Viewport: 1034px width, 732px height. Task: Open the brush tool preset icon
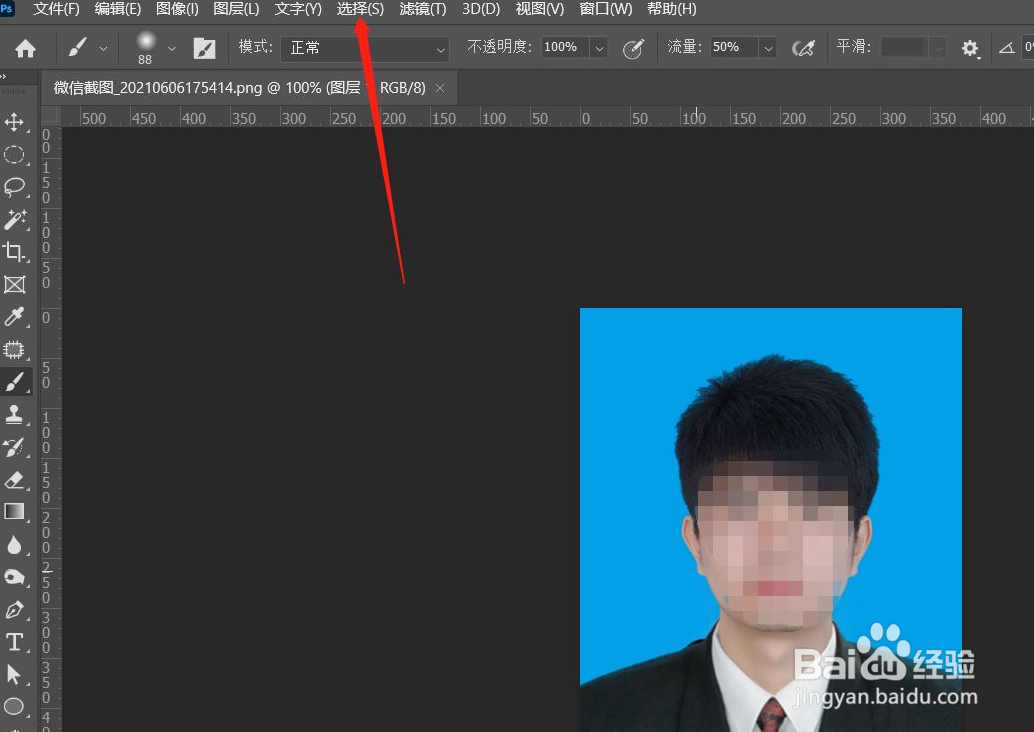pos(77,47)
